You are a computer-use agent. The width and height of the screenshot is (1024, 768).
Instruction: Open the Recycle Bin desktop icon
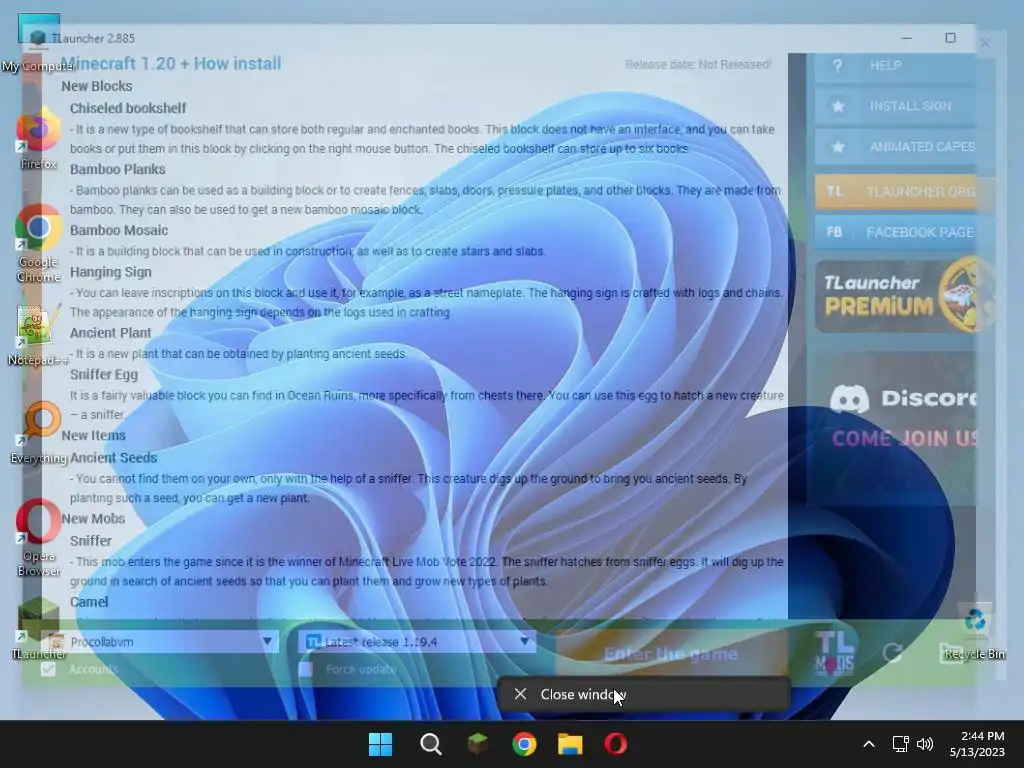(974, 632)
